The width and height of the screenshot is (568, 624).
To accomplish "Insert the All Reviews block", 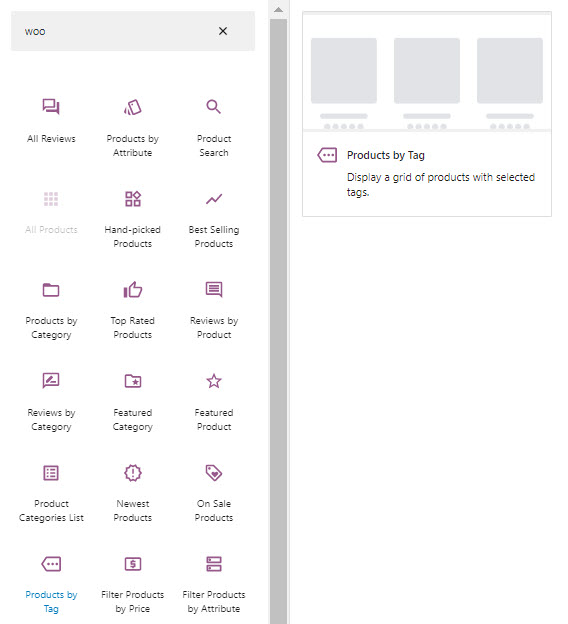I will coord(51,121).
